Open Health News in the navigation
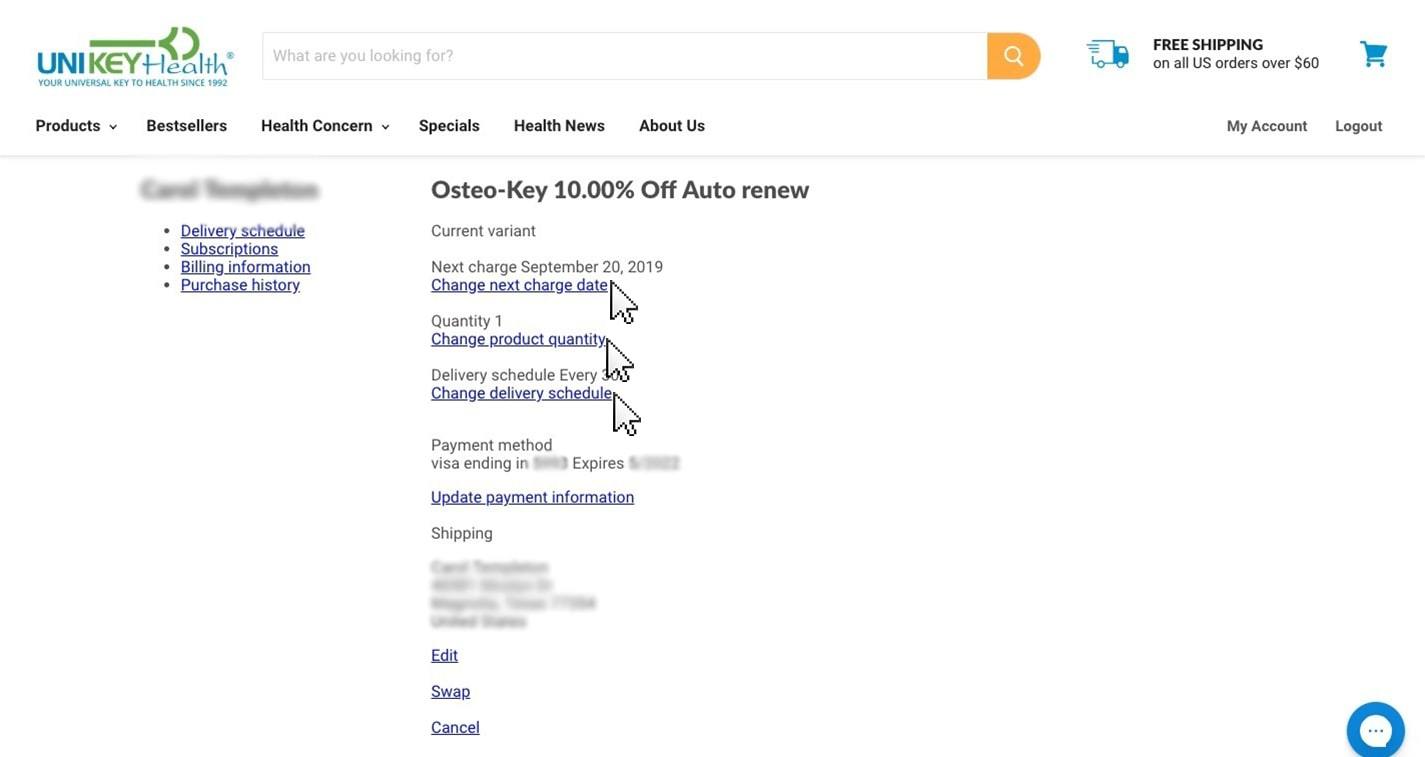The width and height of the screenshot is (1425, 757). coord(559,126)
